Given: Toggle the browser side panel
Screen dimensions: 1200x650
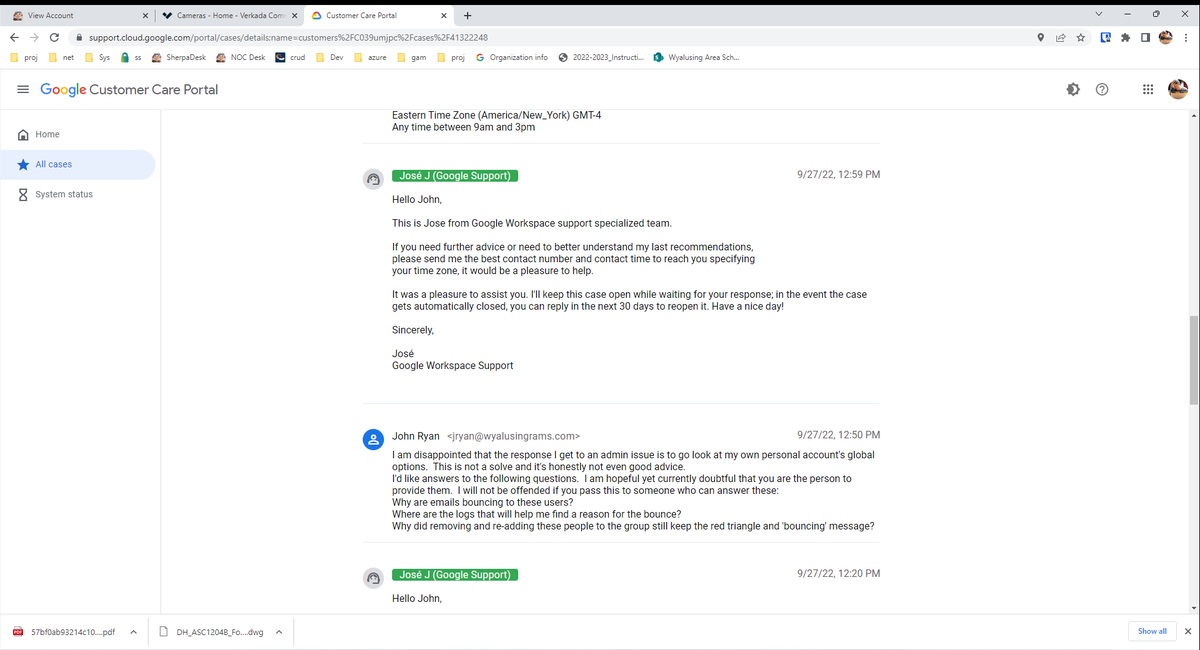Looking at the screenshot, I should (x=1145, y=37).
